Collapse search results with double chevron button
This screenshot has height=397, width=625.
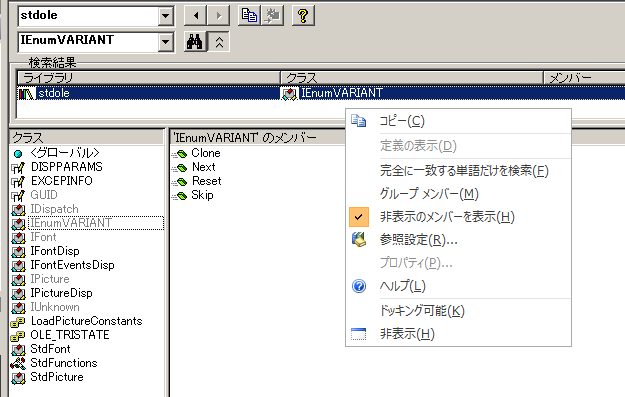pos(219,41)
